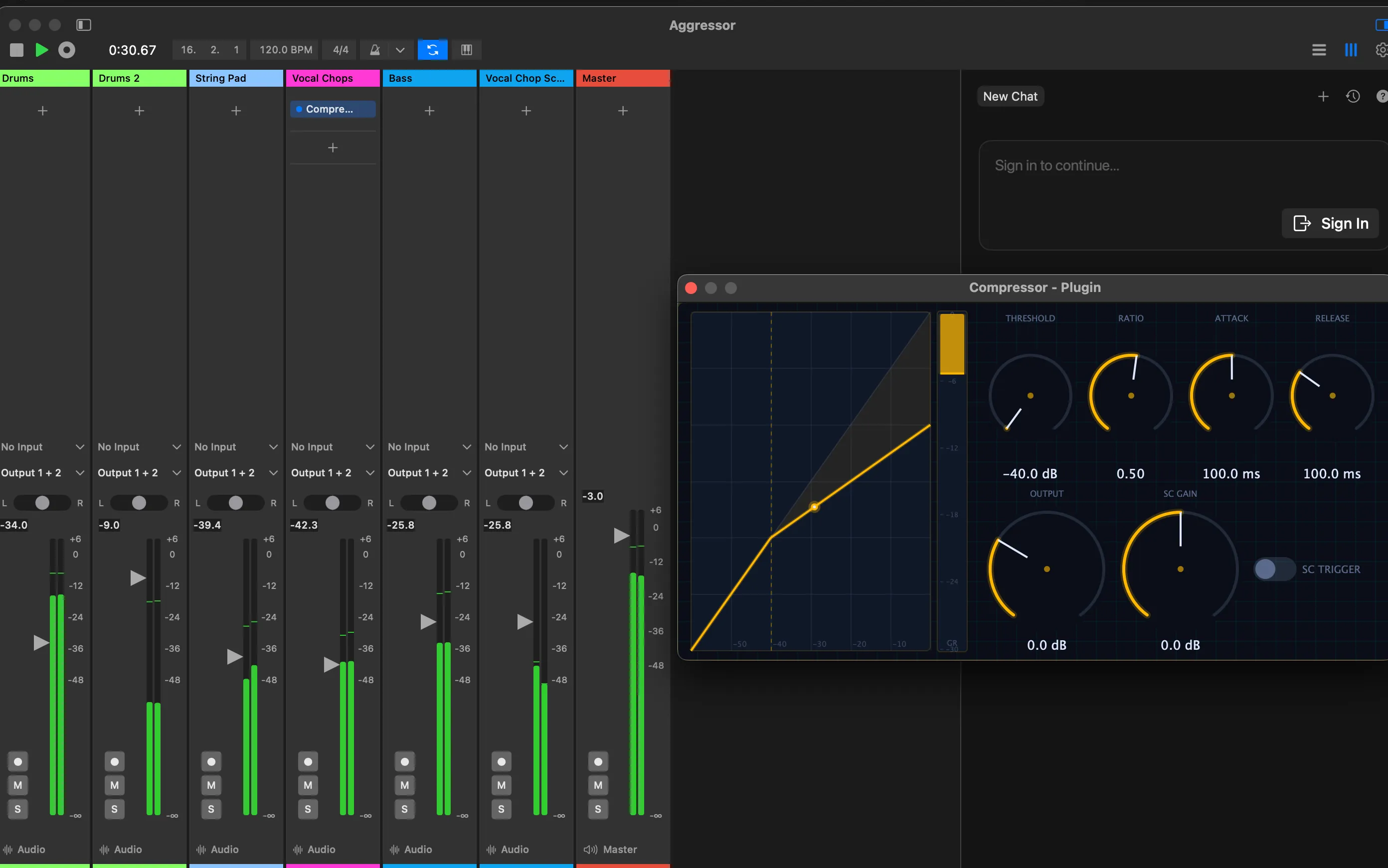This screenshot has height=868, width=1388.
Task: Open the Output 1 + 2 dropdown on the String Pad track
Action: pyautogui.click(x=235, y=472)
